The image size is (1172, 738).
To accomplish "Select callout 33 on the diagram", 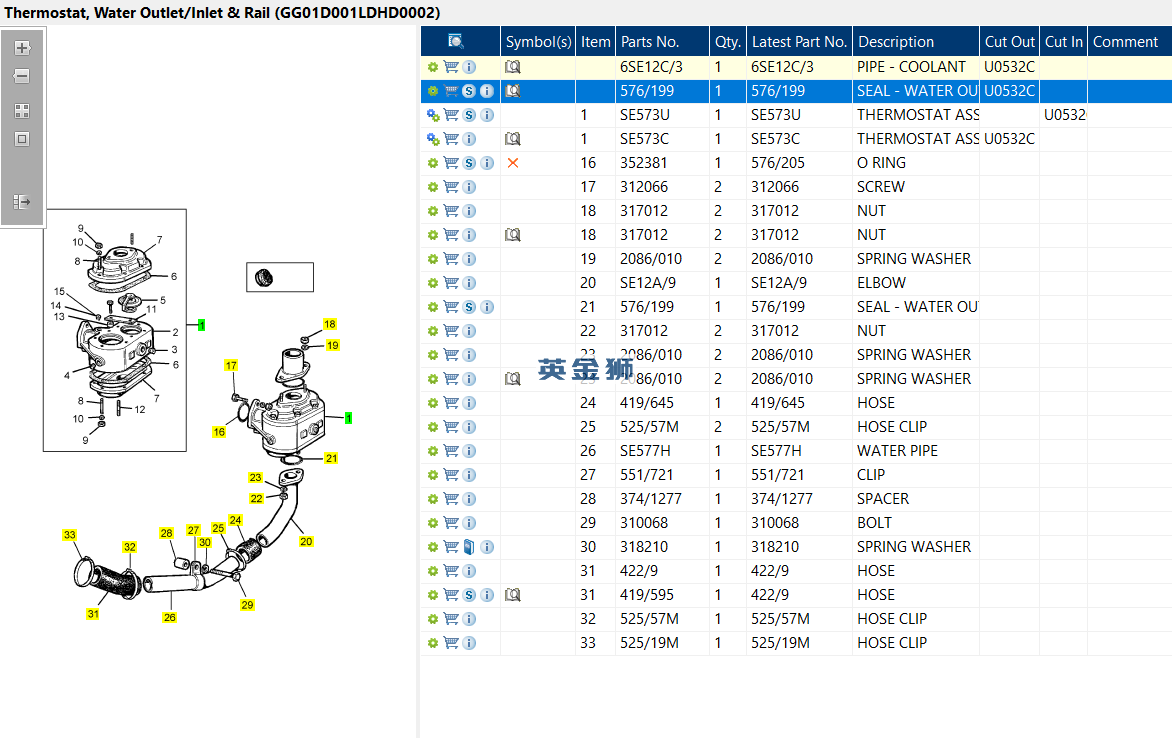I will [70, 535].
